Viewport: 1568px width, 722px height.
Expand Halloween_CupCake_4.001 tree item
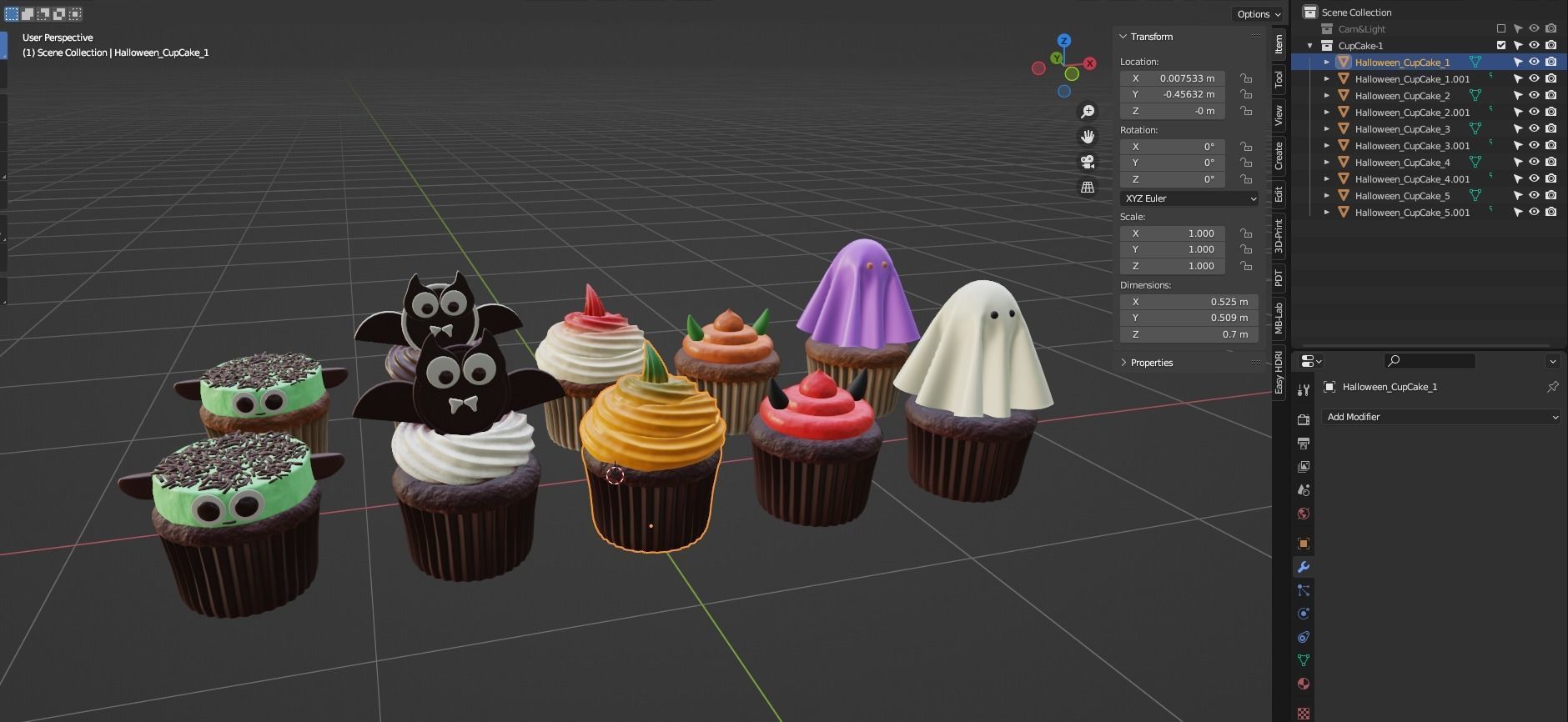[x=1327, y=178]
